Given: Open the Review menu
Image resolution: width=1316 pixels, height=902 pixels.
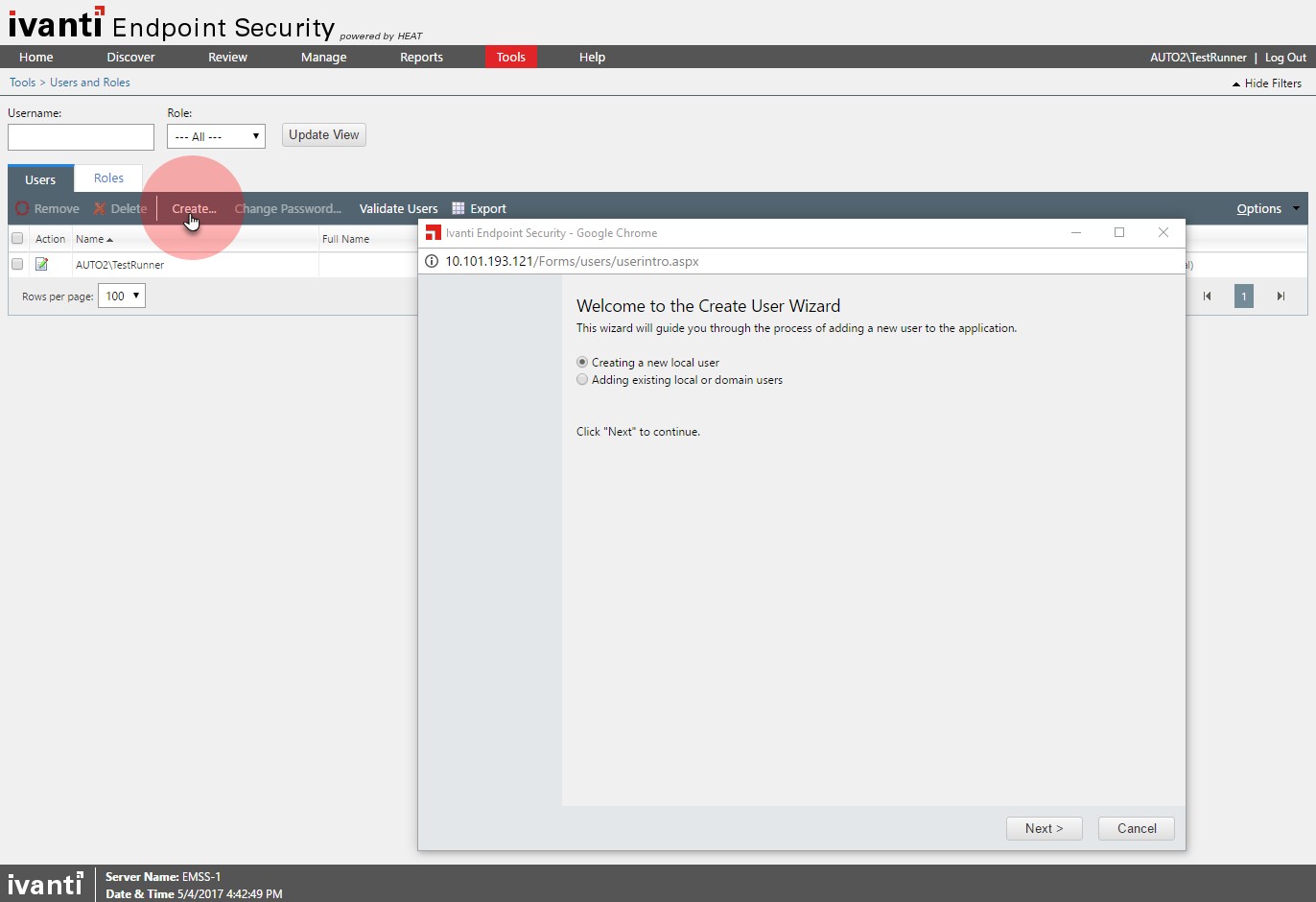Looking at the screenshot, I should [x=227, y=57].
